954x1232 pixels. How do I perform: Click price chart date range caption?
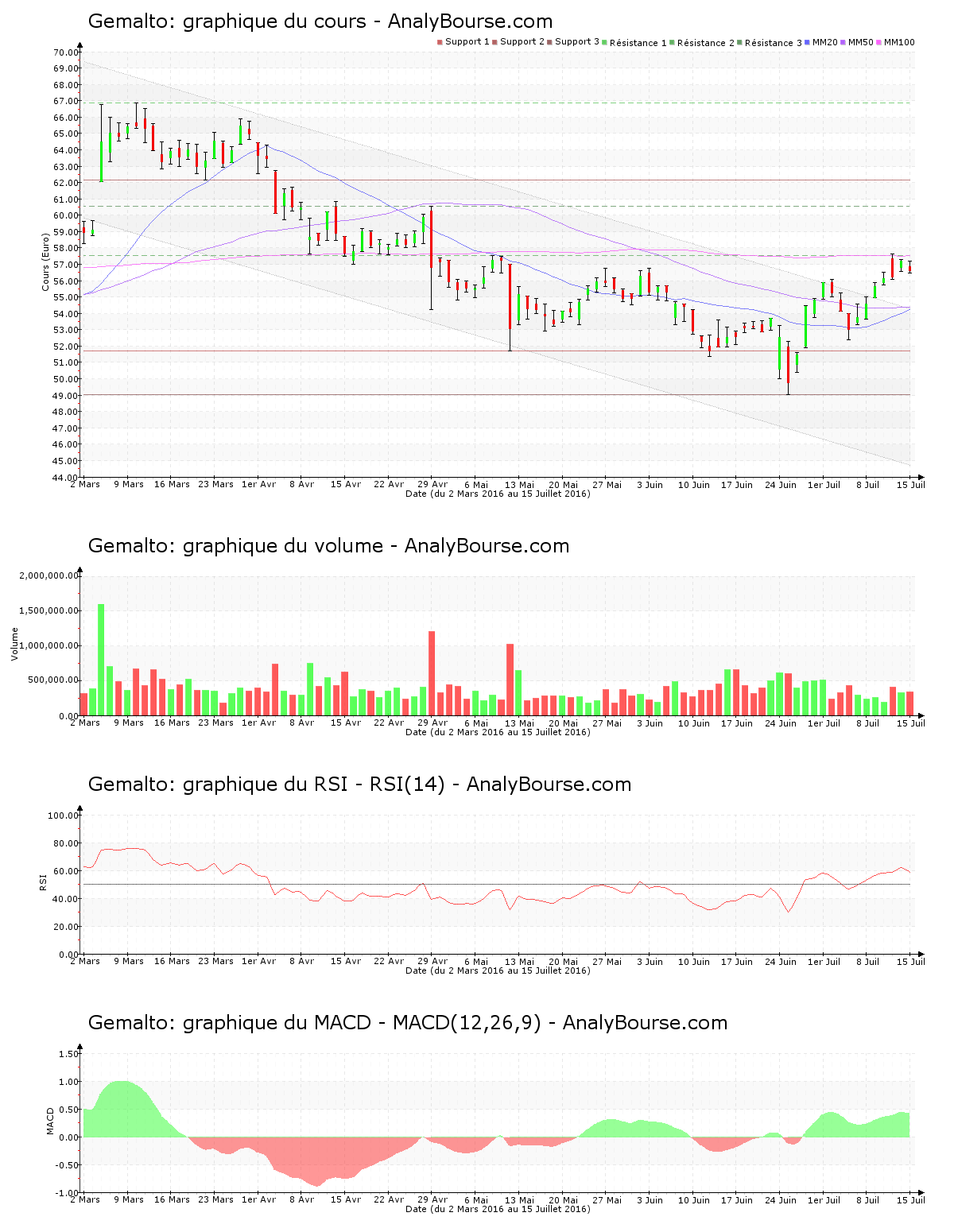pos(498,494)
